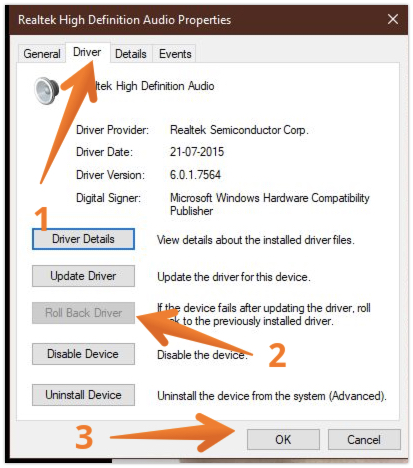Click the Roll Back Driver button
This screenshot has width=413, height=468.
point(83,313)
